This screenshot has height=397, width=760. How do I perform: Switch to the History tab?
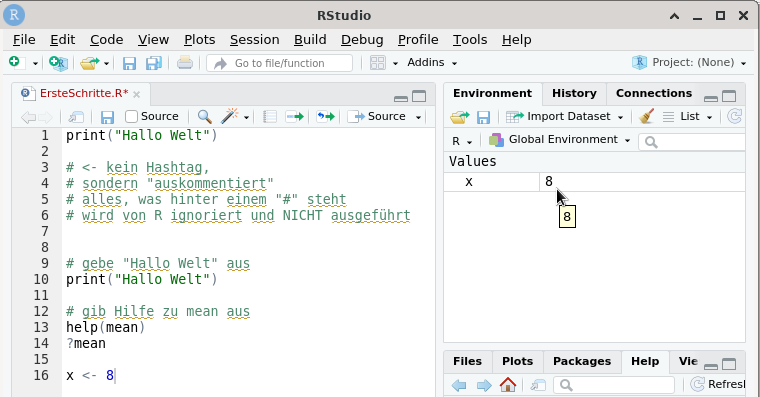coord(574,93)
